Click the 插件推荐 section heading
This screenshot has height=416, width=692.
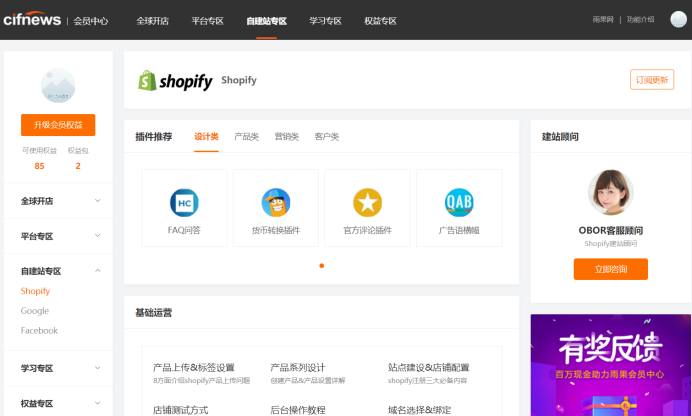(154, 137)
